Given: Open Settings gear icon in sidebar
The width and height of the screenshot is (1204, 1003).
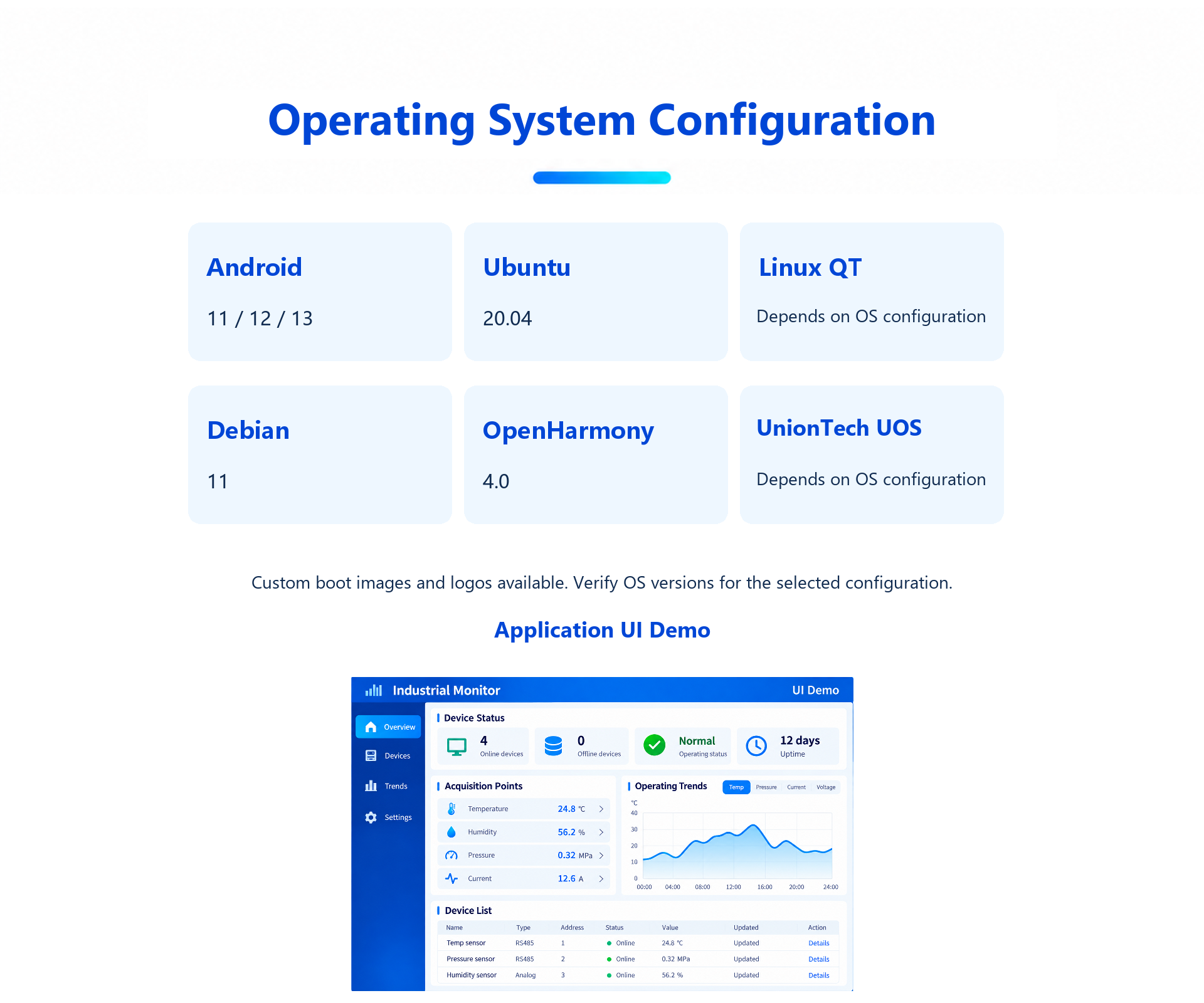Looking at the screenshot, I should pyautogui.click(x=371, y=817).
